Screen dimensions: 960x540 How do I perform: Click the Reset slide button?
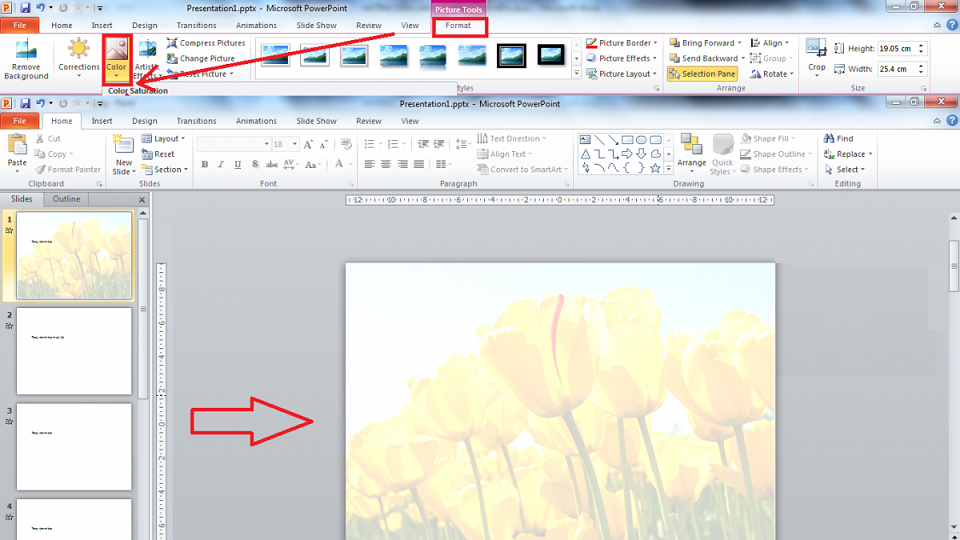click(158, 154)
